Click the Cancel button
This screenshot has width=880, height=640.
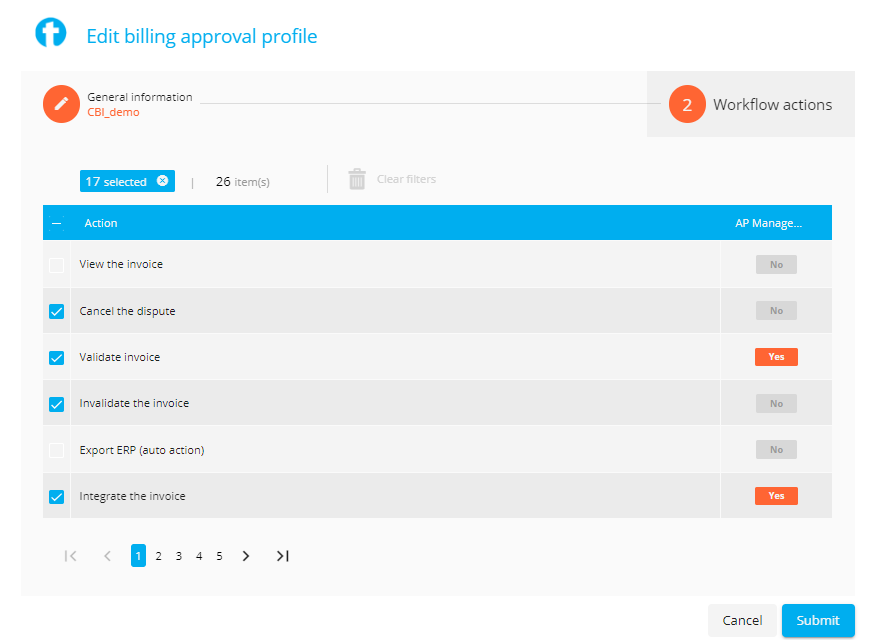pyautogui.click(x=742, y=620)
